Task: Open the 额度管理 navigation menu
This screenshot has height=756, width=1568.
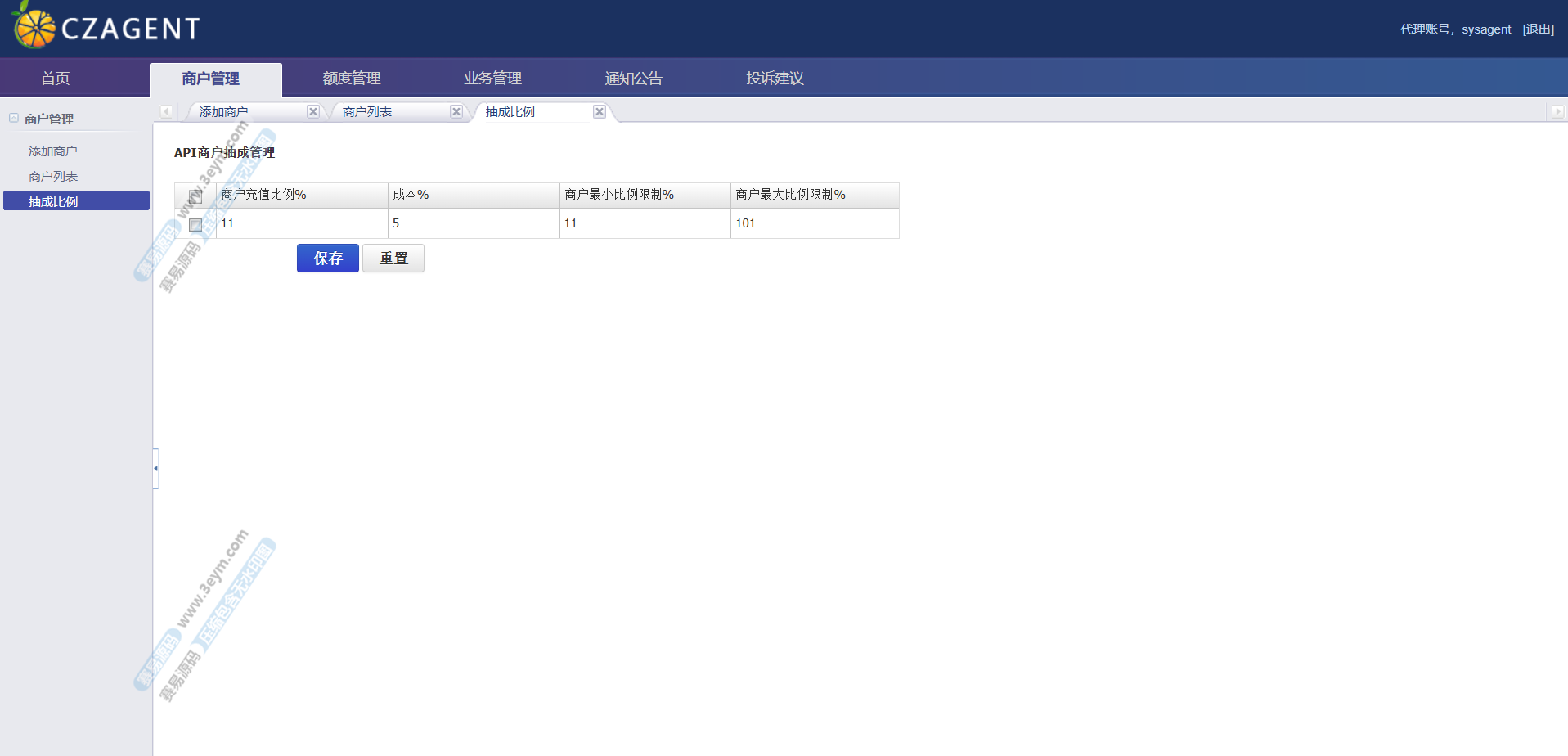Action: (x=352, y=79)
